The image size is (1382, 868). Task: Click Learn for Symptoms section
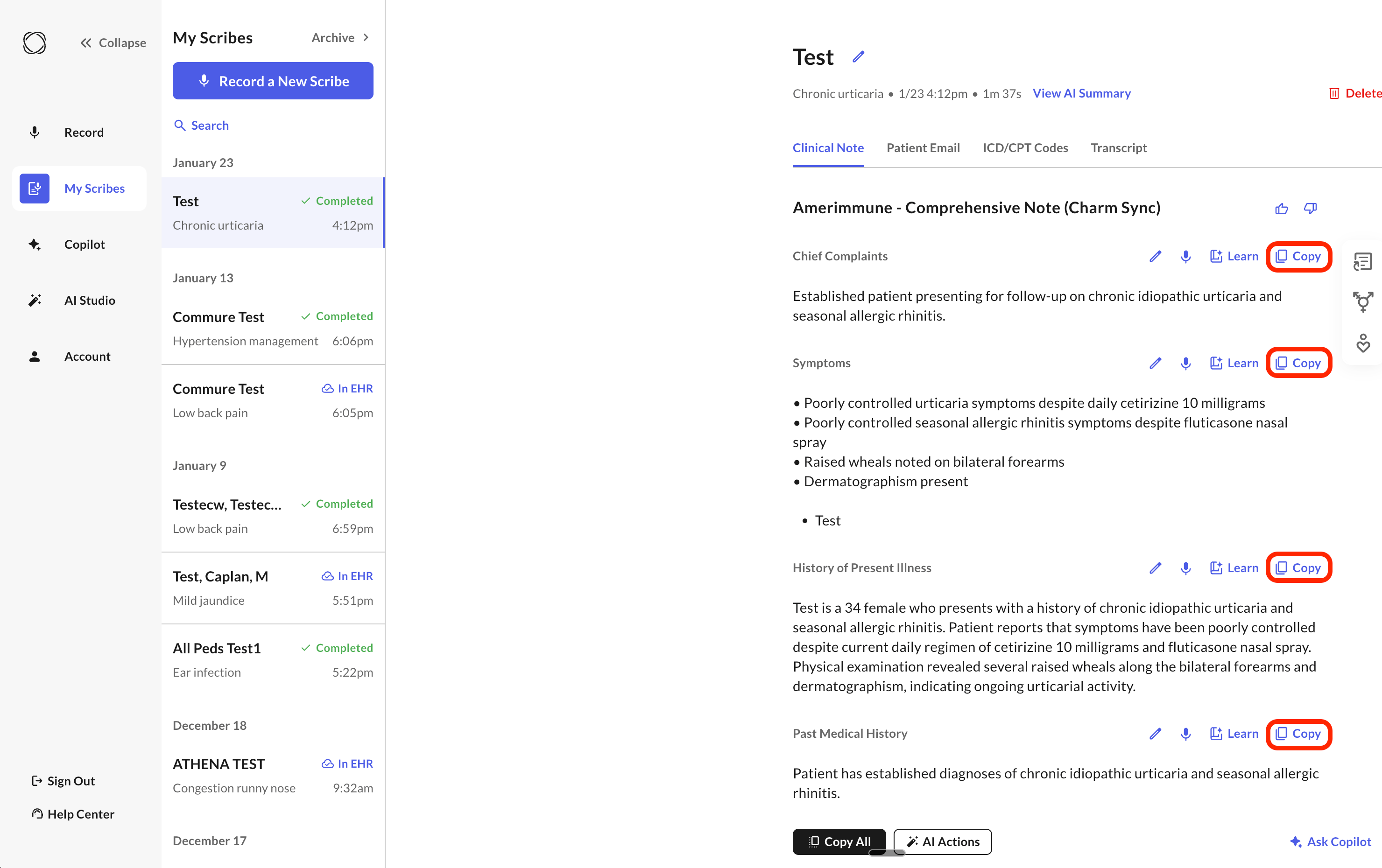click(x=1234, y=363)
